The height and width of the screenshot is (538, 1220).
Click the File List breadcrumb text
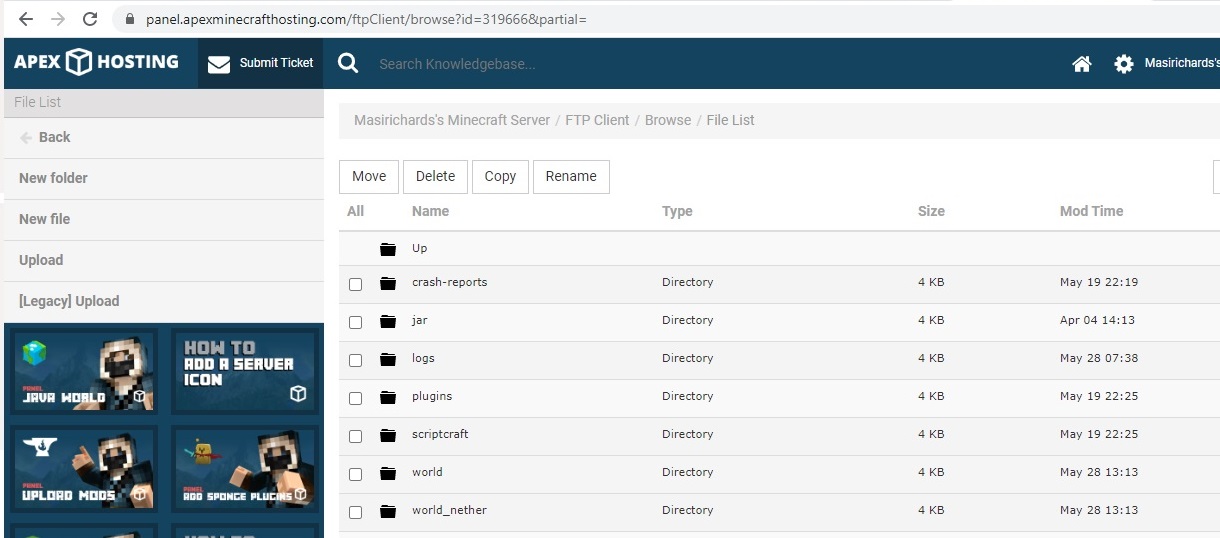730,120
